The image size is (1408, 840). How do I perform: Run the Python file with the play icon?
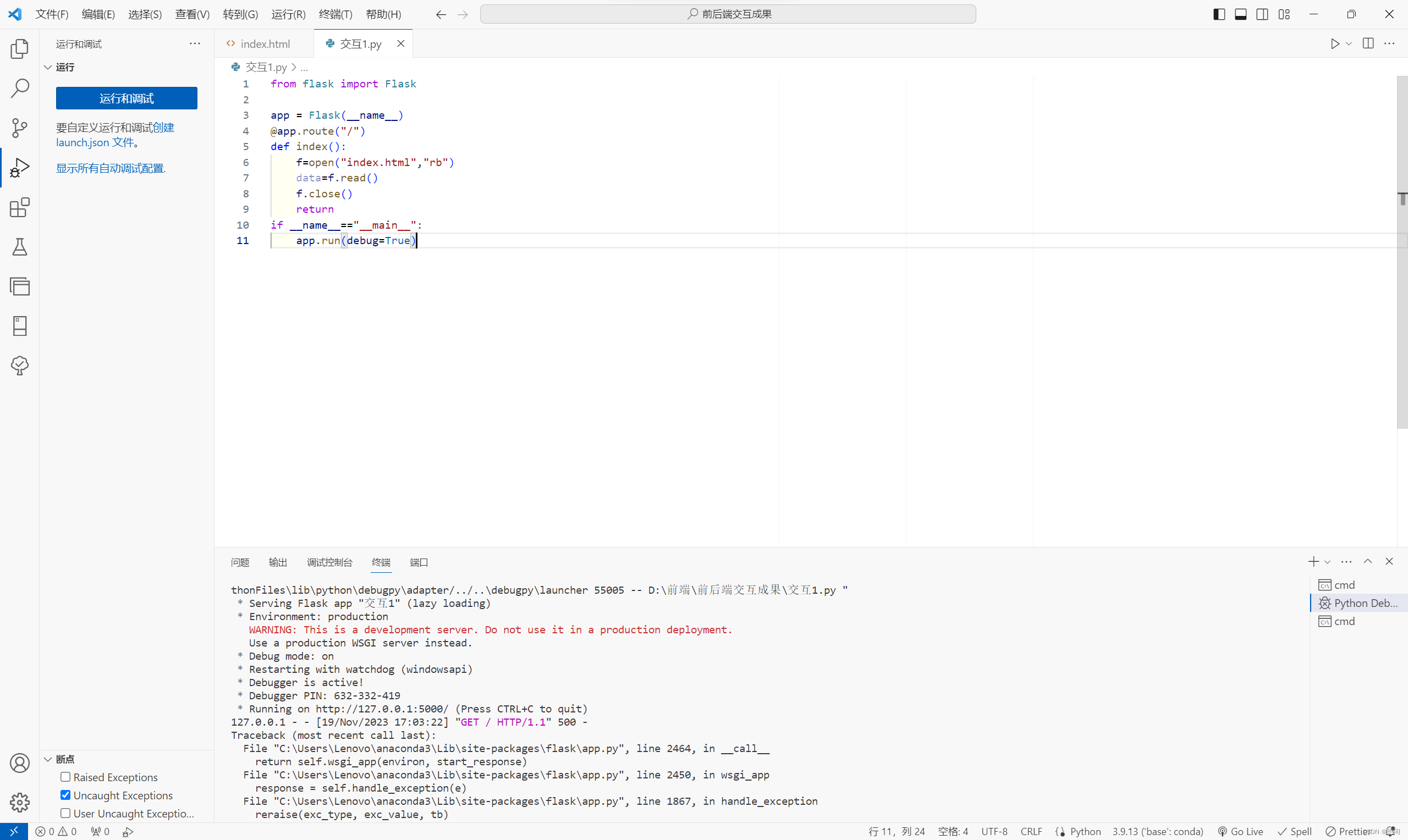coord(1334,43)
